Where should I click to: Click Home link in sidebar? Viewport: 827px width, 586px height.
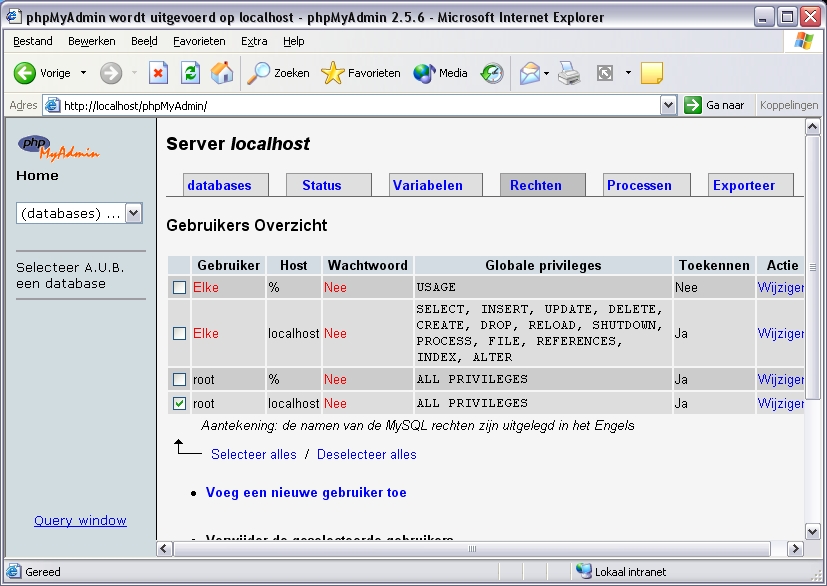point(37,176)
